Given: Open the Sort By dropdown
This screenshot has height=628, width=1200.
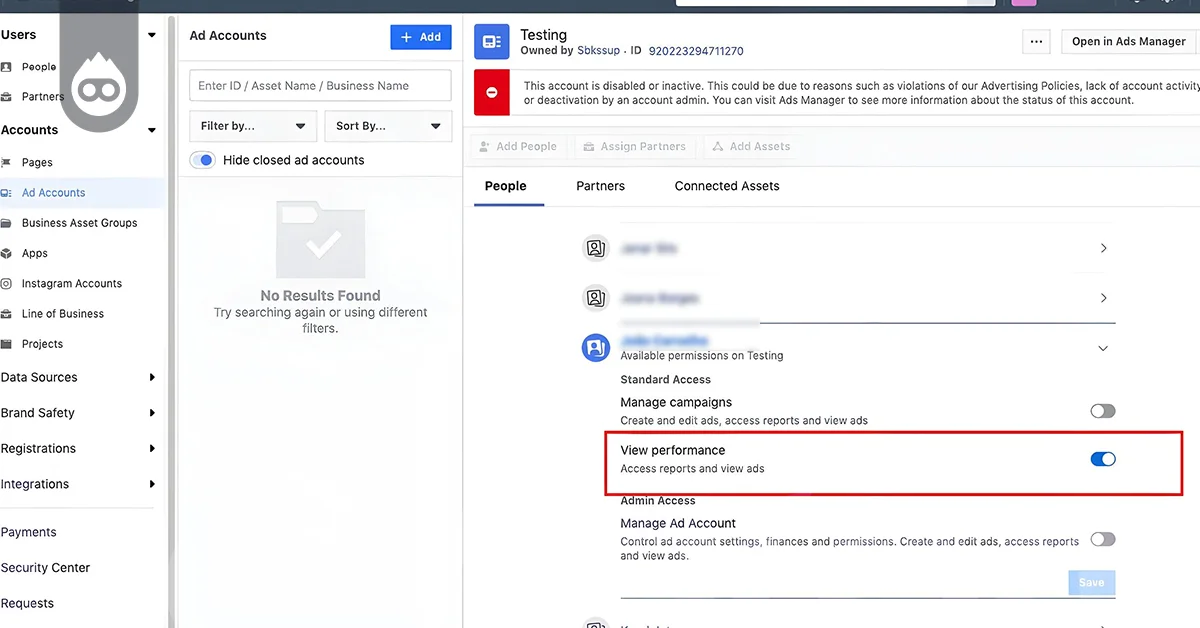Looking at the screenshot, I should coord(388,125).
